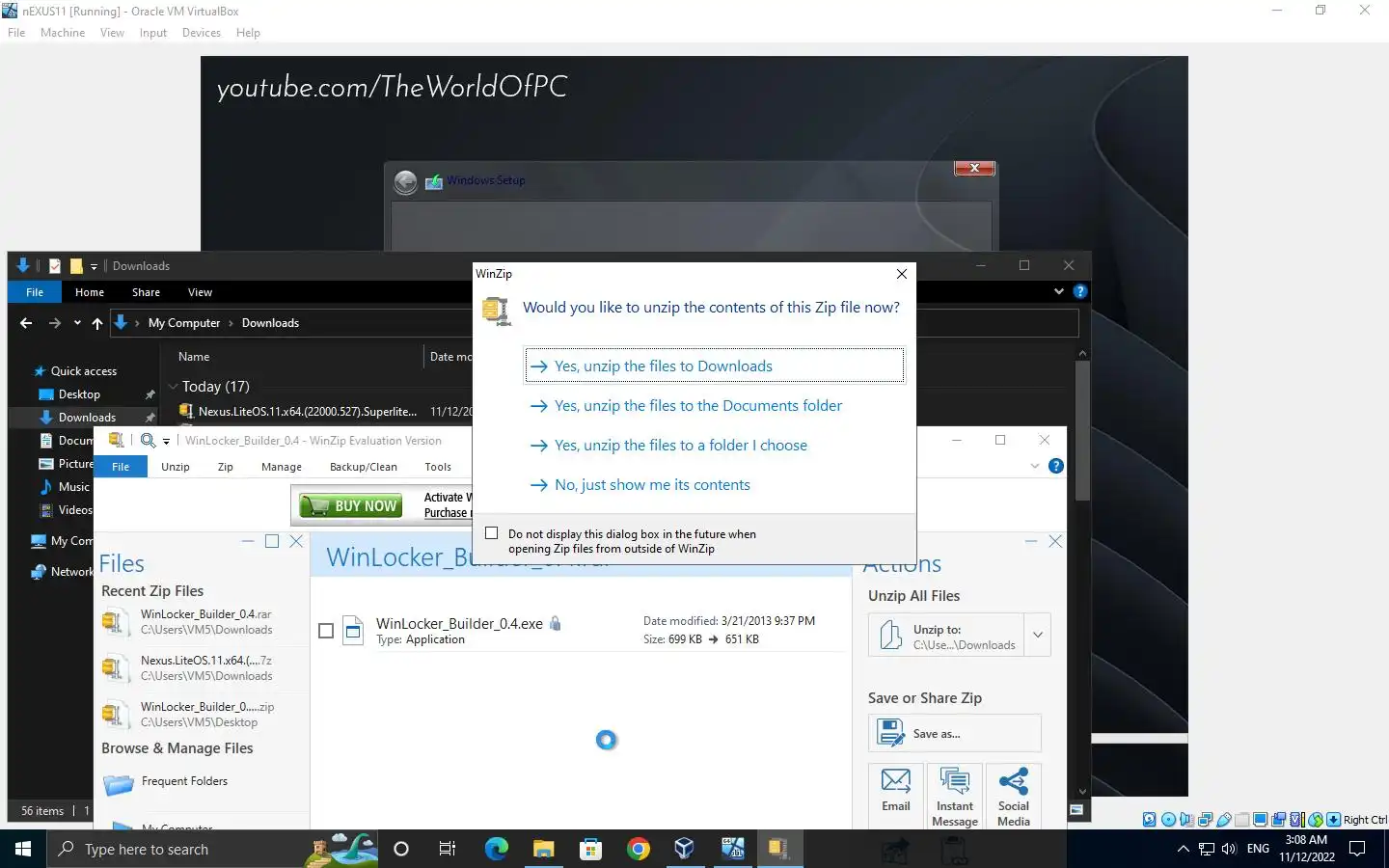This screenshot has width=1389, height=868.
Task: Collapse the WinZip ribbon chevron
Action: coord(1035,466)
